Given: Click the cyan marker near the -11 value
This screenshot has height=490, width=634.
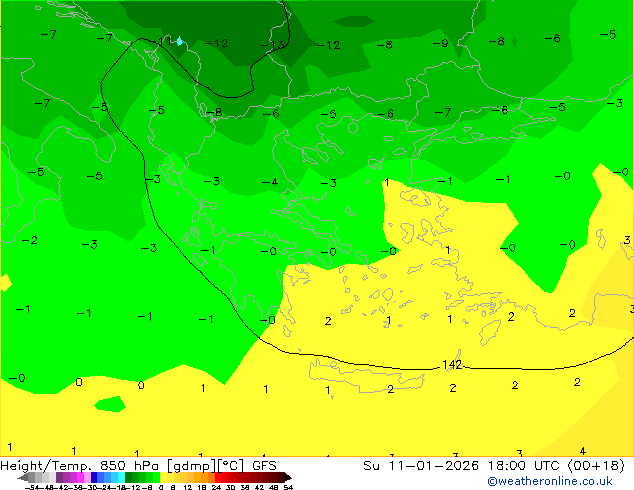Looking at the screenshot, I should coord(179,41).
